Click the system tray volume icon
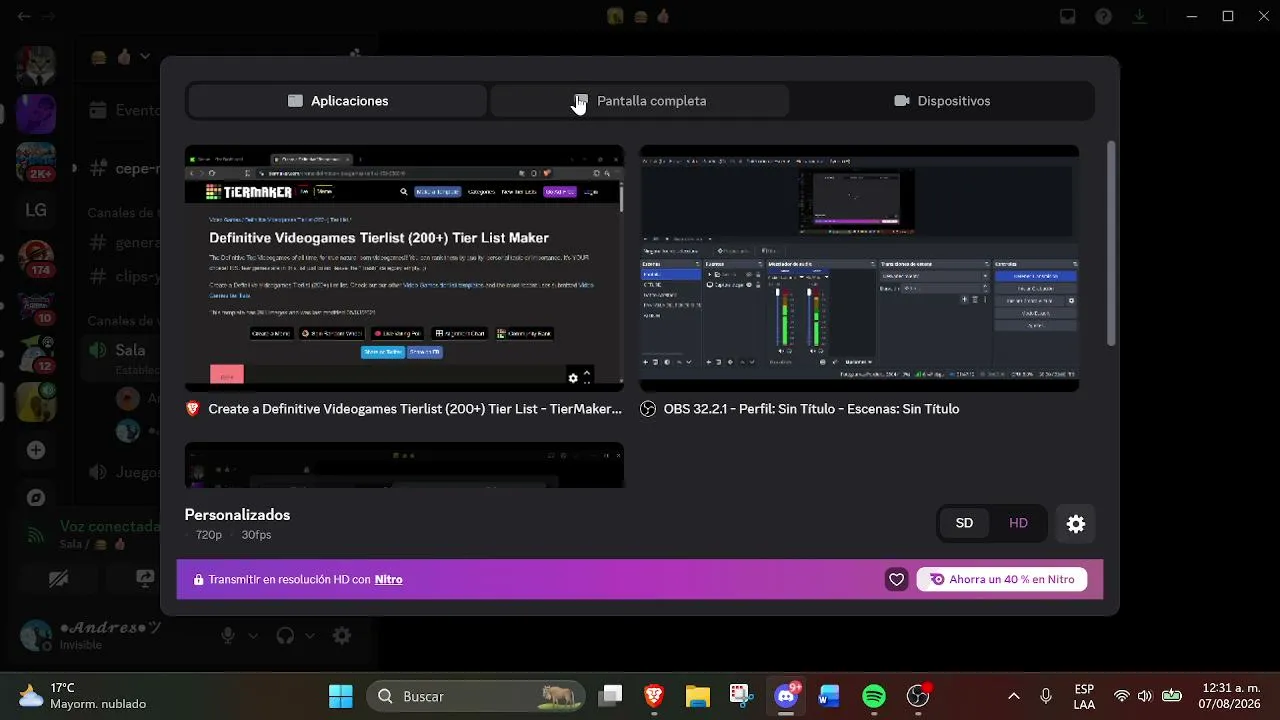Image resolution: width=1280 pixels, height=720 pixels. 1145,696
